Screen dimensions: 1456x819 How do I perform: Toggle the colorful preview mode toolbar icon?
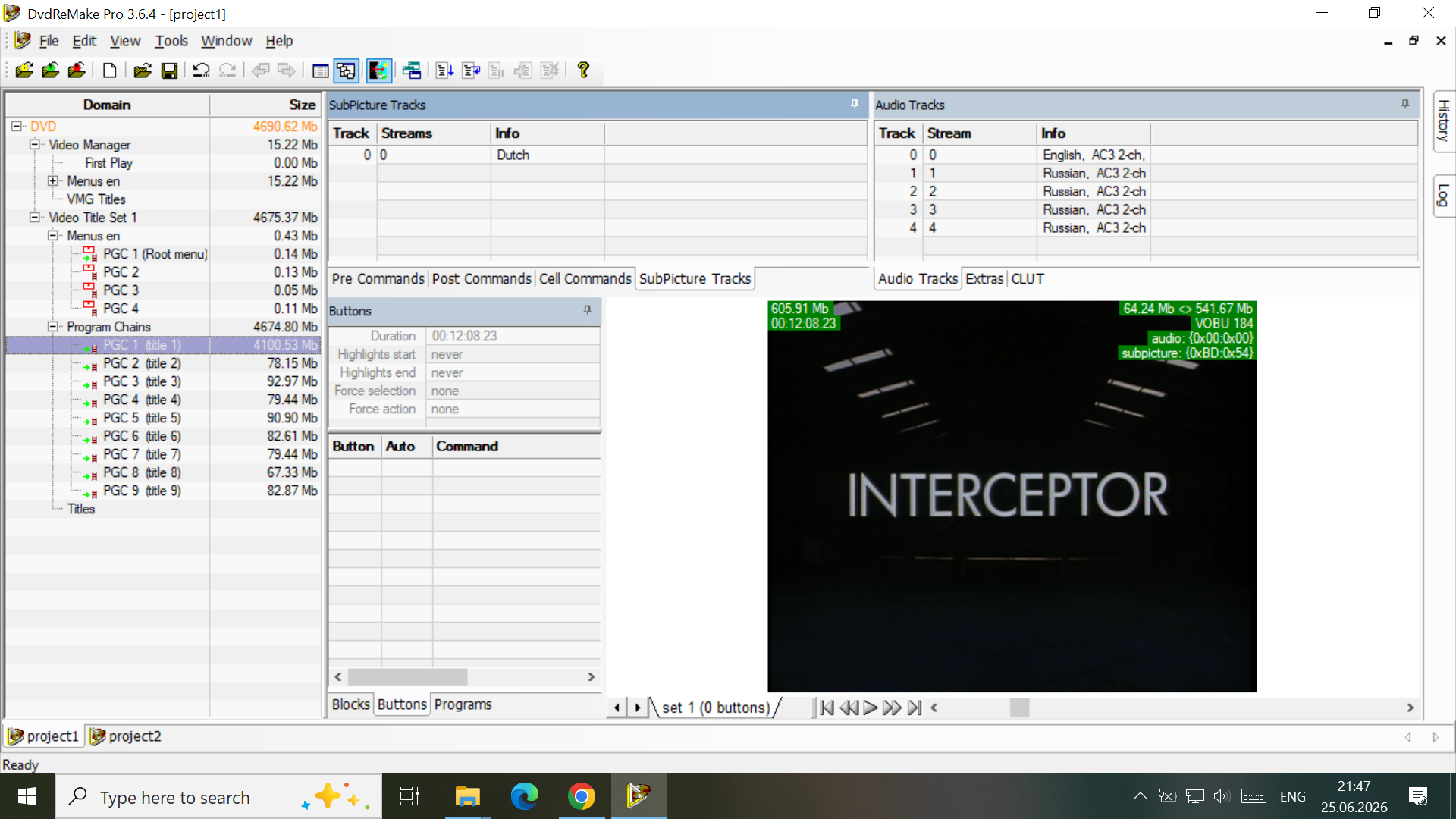pos(379,71)
